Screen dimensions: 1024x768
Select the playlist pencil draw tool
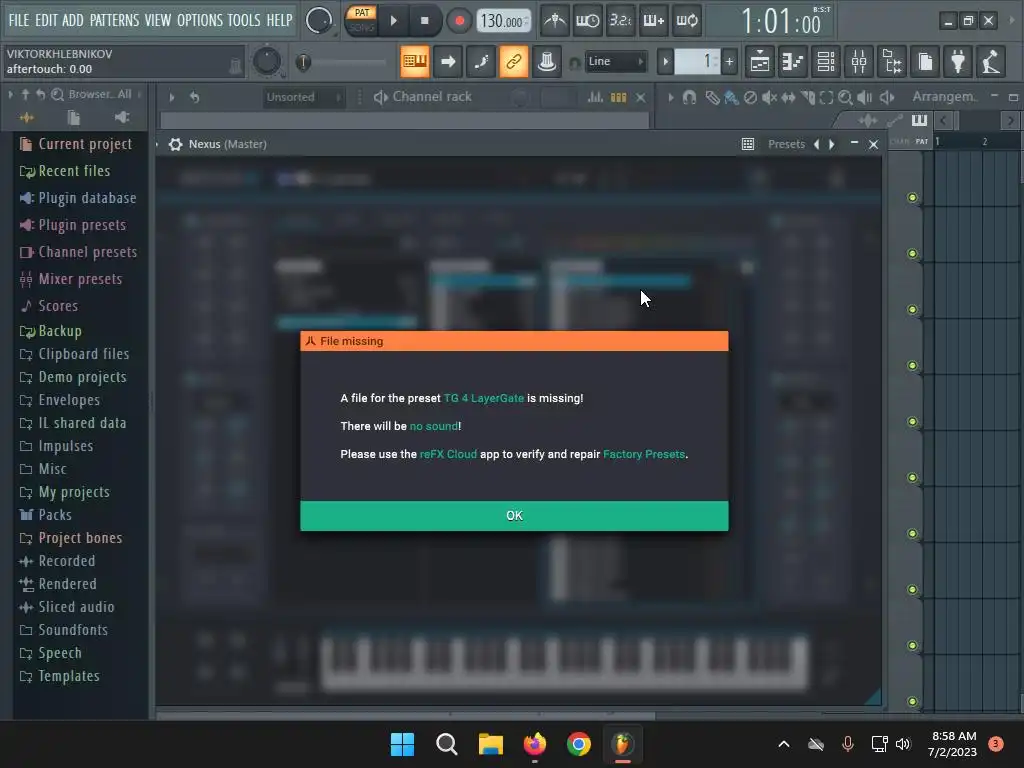click(x=712, y=97)
